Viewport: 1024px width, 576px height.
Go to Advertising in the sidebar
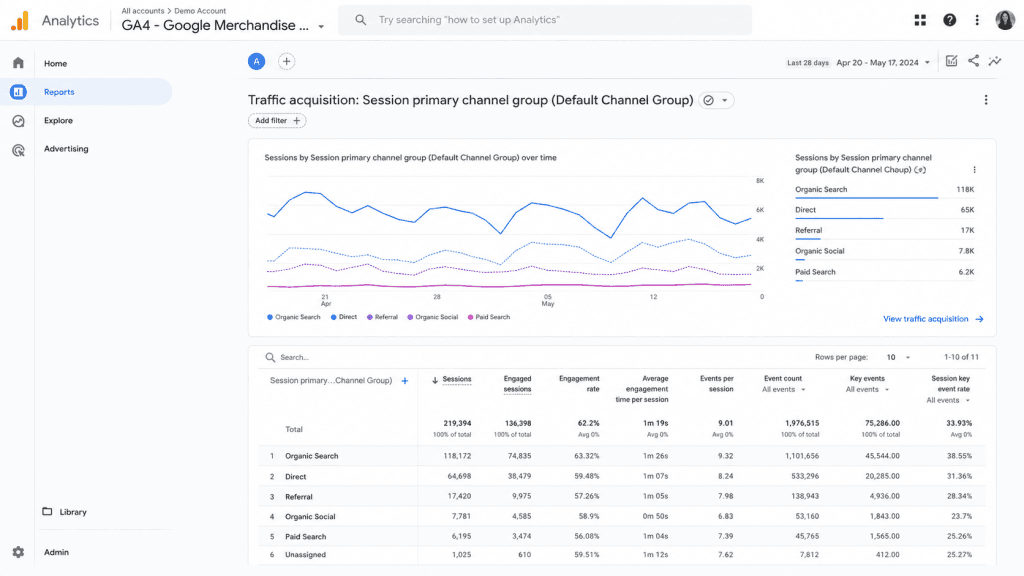(66, 149)
